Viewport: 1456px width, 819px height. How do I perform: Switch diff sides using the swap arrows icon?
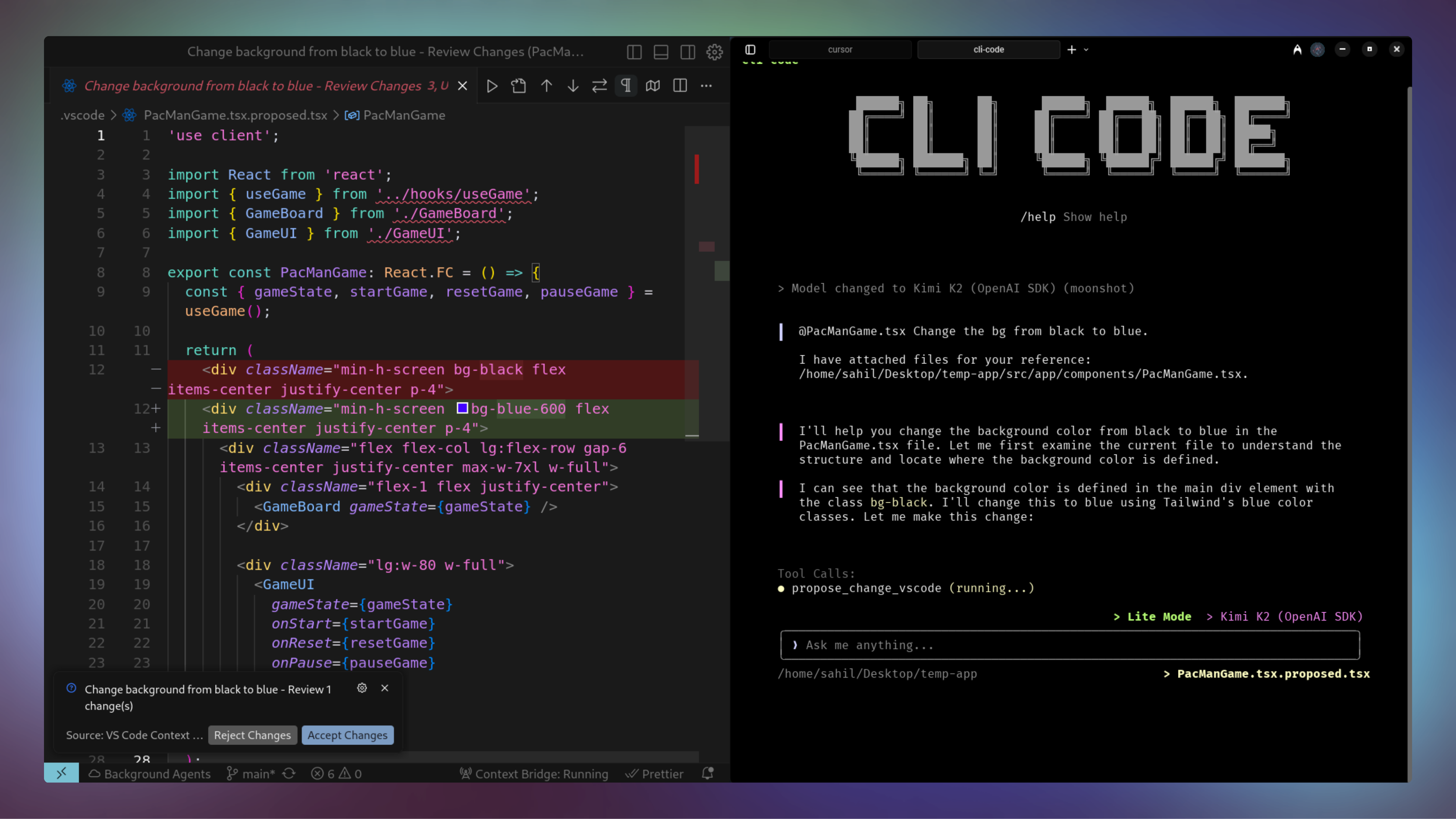tap(599, 85)
